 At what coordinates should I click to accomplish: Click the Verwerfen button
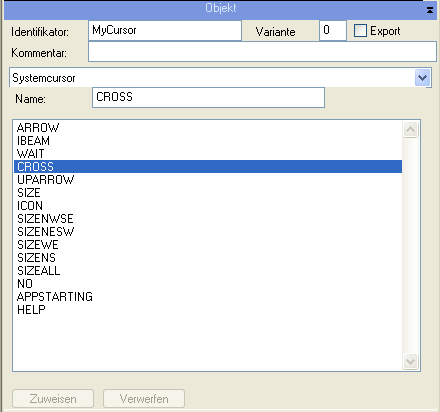(x=144, y=399)
